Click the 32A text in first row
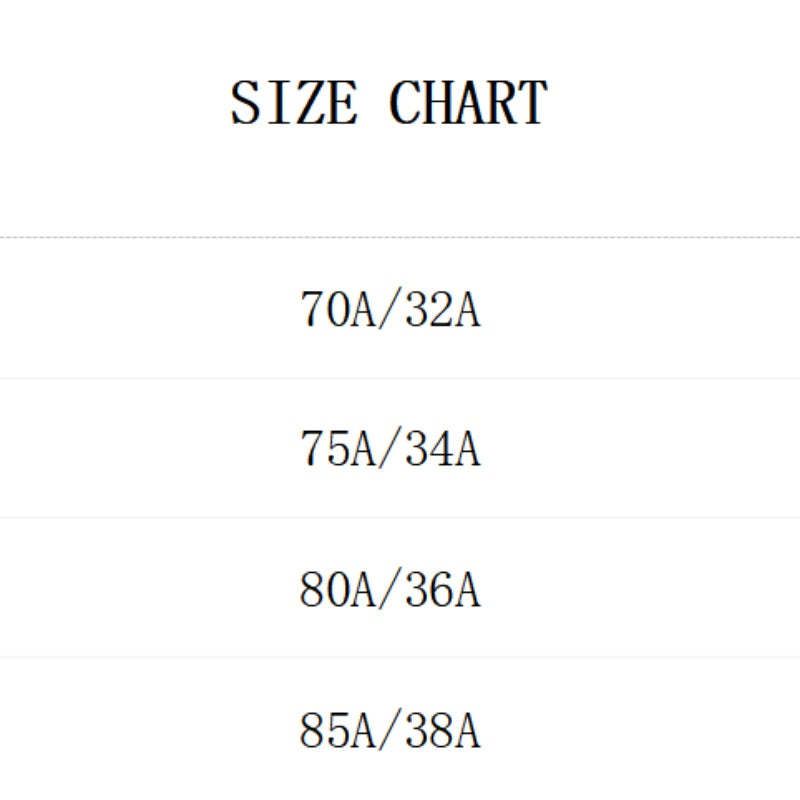The height and width of the screenshot is (800, 800). coord(443,309)
